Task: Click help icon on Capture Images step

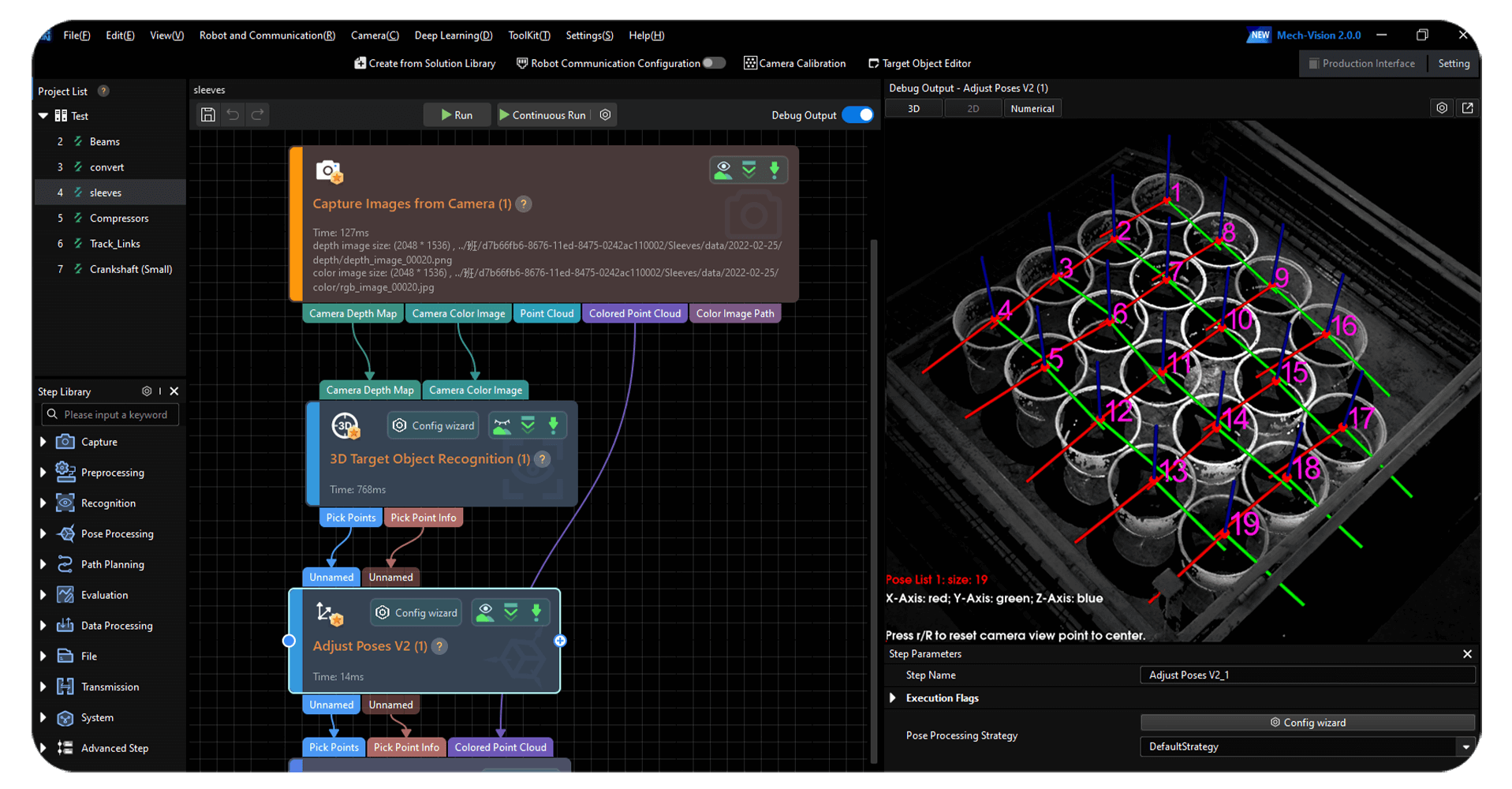Action: coord(523,204)
